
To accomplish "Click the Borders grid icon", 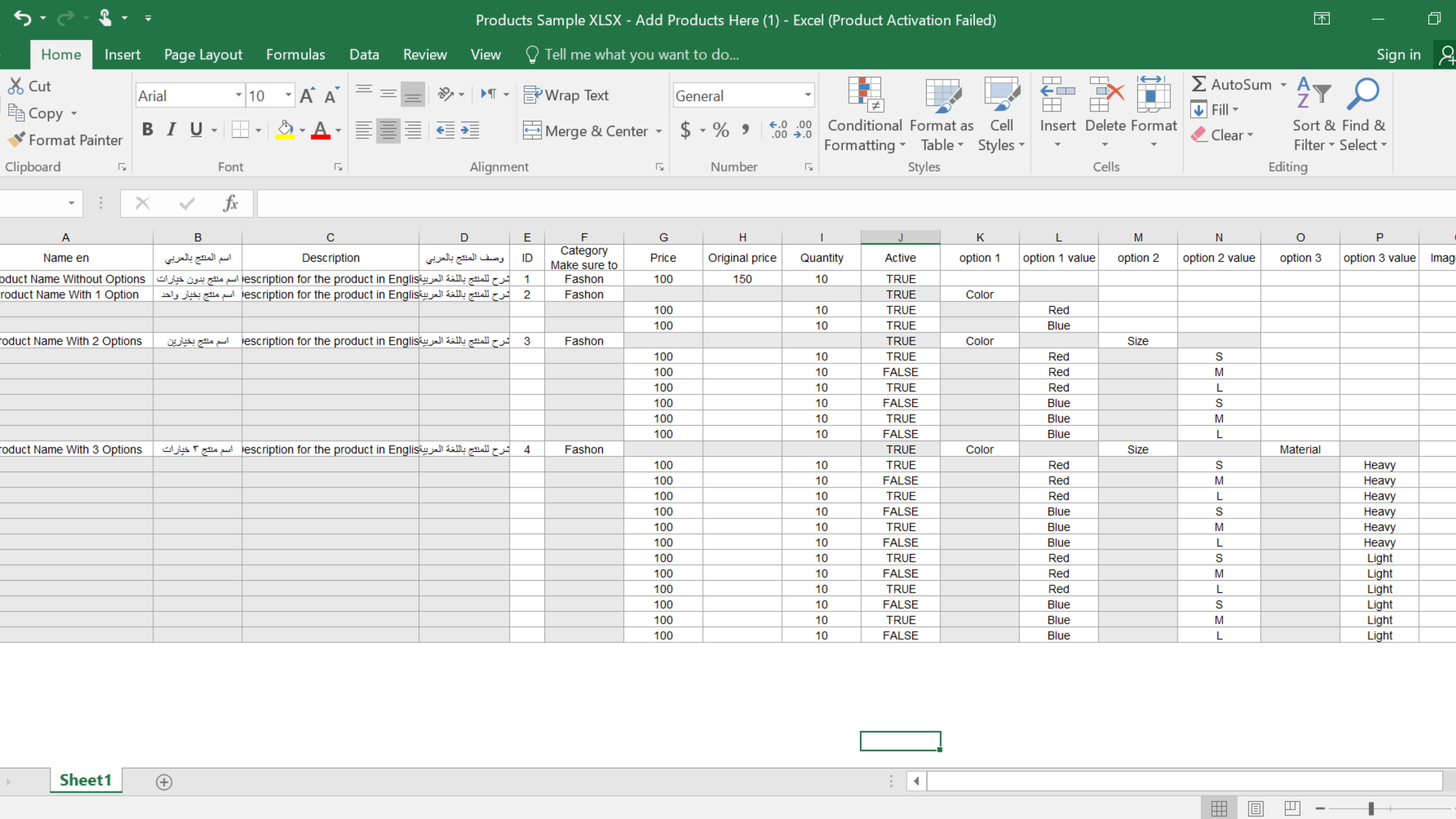I will point(240,130).
